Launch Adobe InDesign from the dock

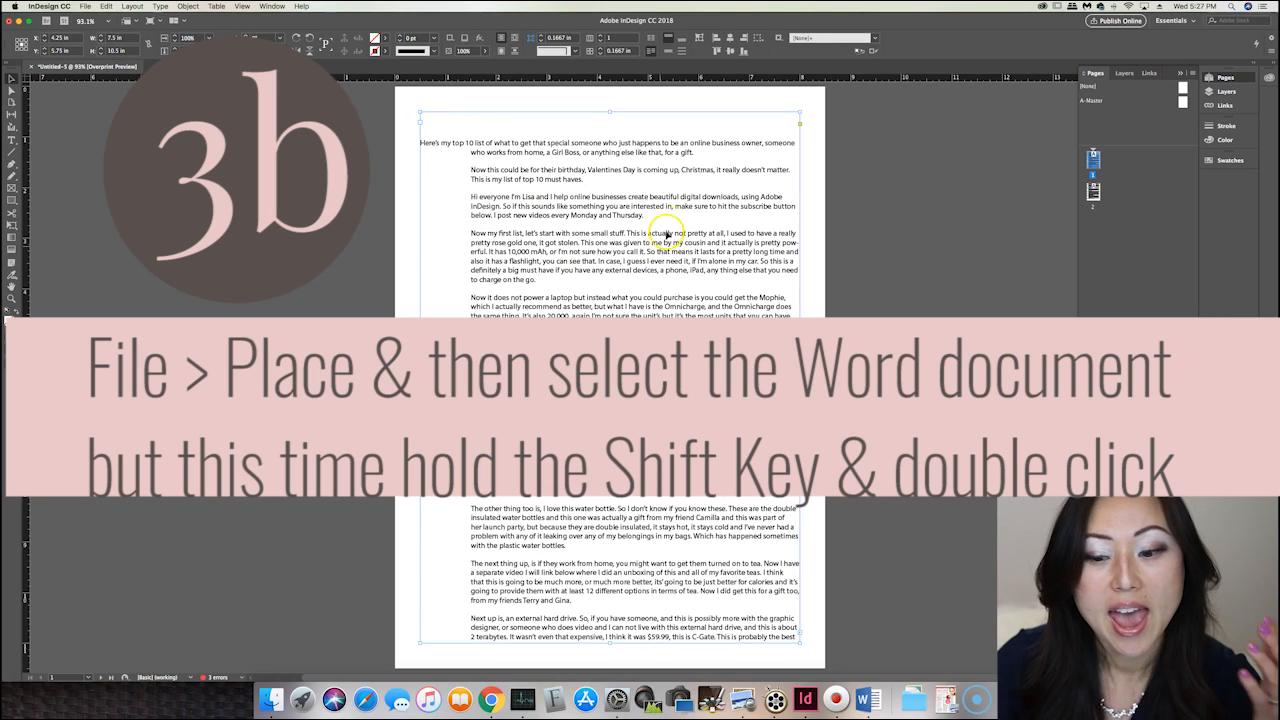[805, 699]
